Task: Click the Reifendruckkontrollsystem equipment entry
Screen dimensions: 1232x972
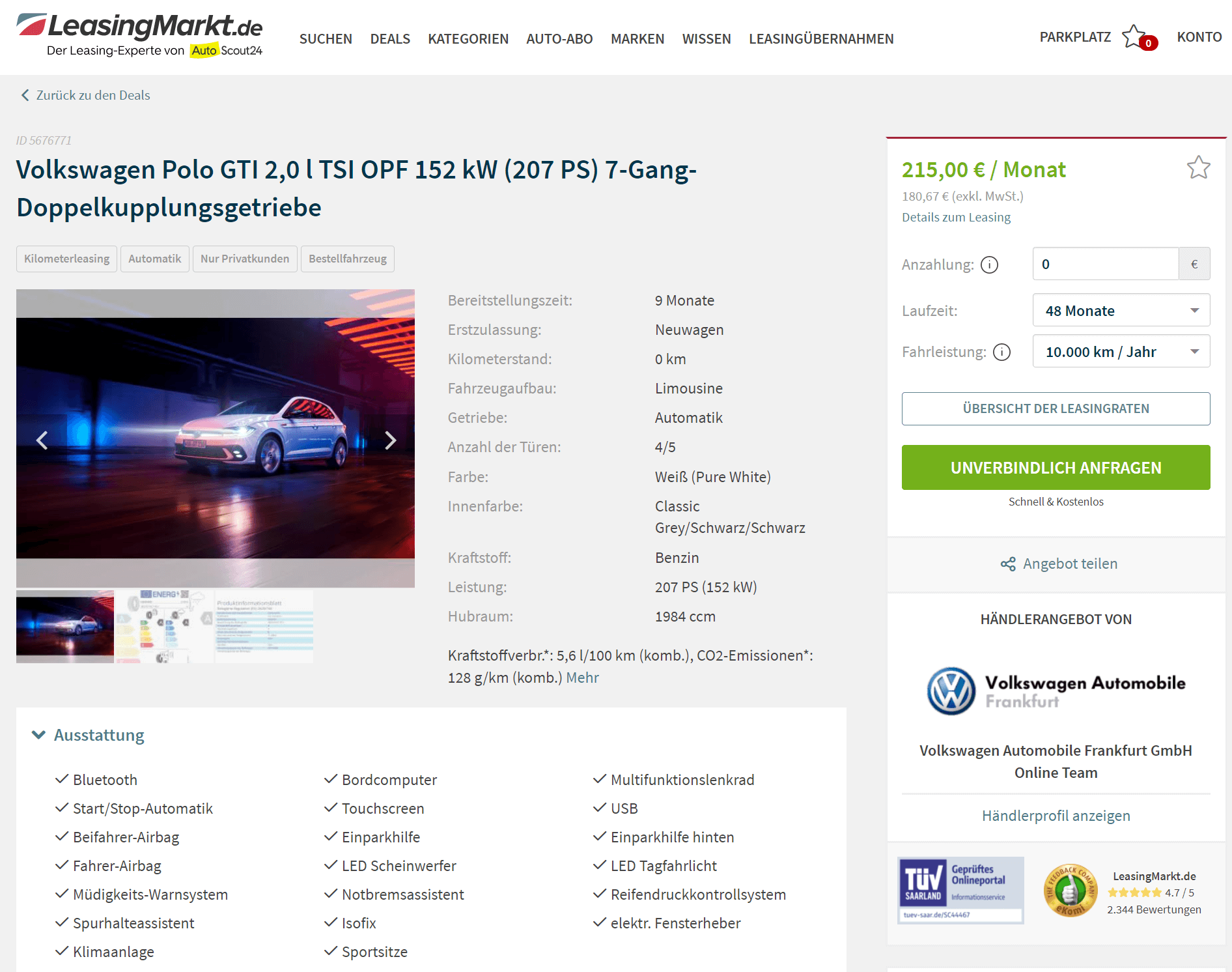Action: (698, 894)
